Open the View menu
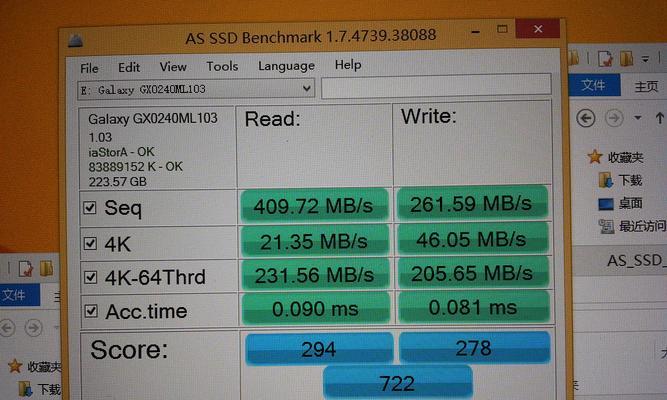 (173, 67)
